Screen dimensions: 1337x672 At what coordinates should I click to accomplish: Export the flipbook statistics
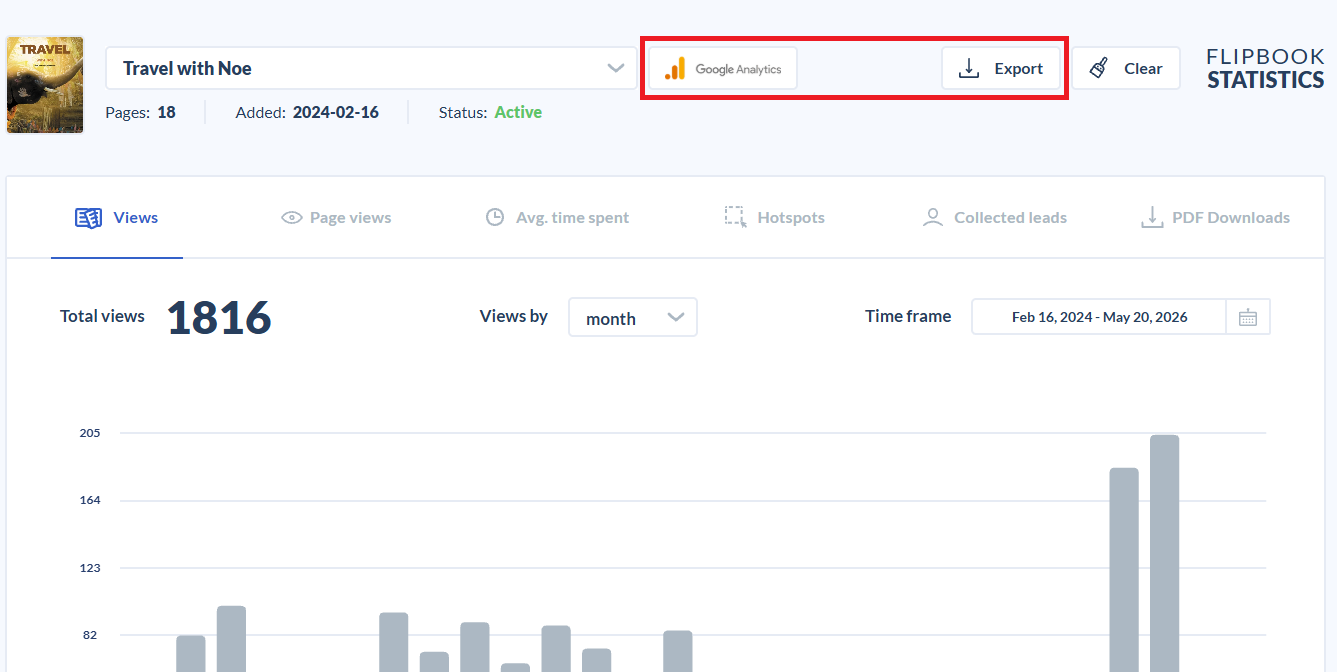click(x=1001, y=69)
